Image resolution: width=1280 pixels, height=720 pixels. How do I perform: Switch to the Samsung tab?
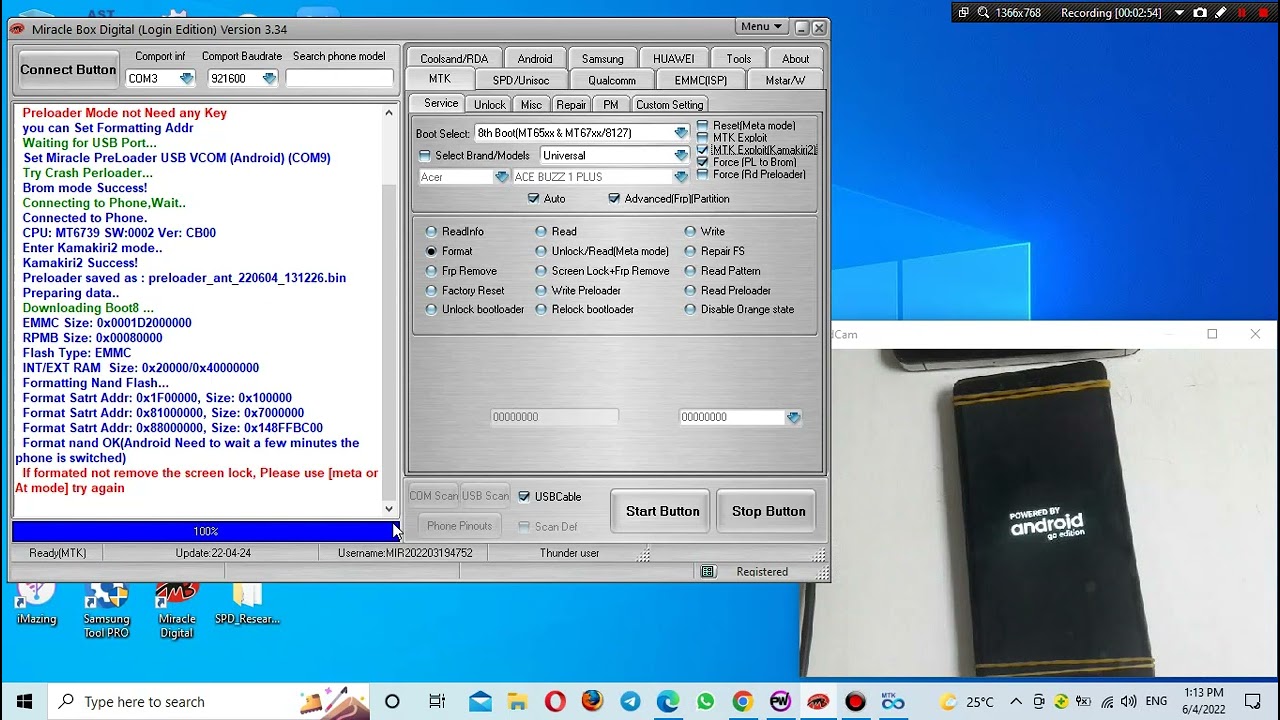click(602, 59)
